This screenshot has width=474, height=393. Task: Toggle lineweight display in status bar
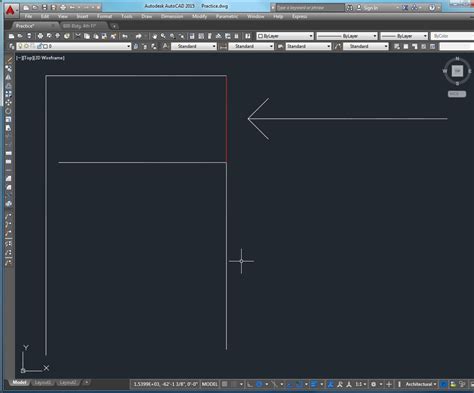tap(314, 384)
